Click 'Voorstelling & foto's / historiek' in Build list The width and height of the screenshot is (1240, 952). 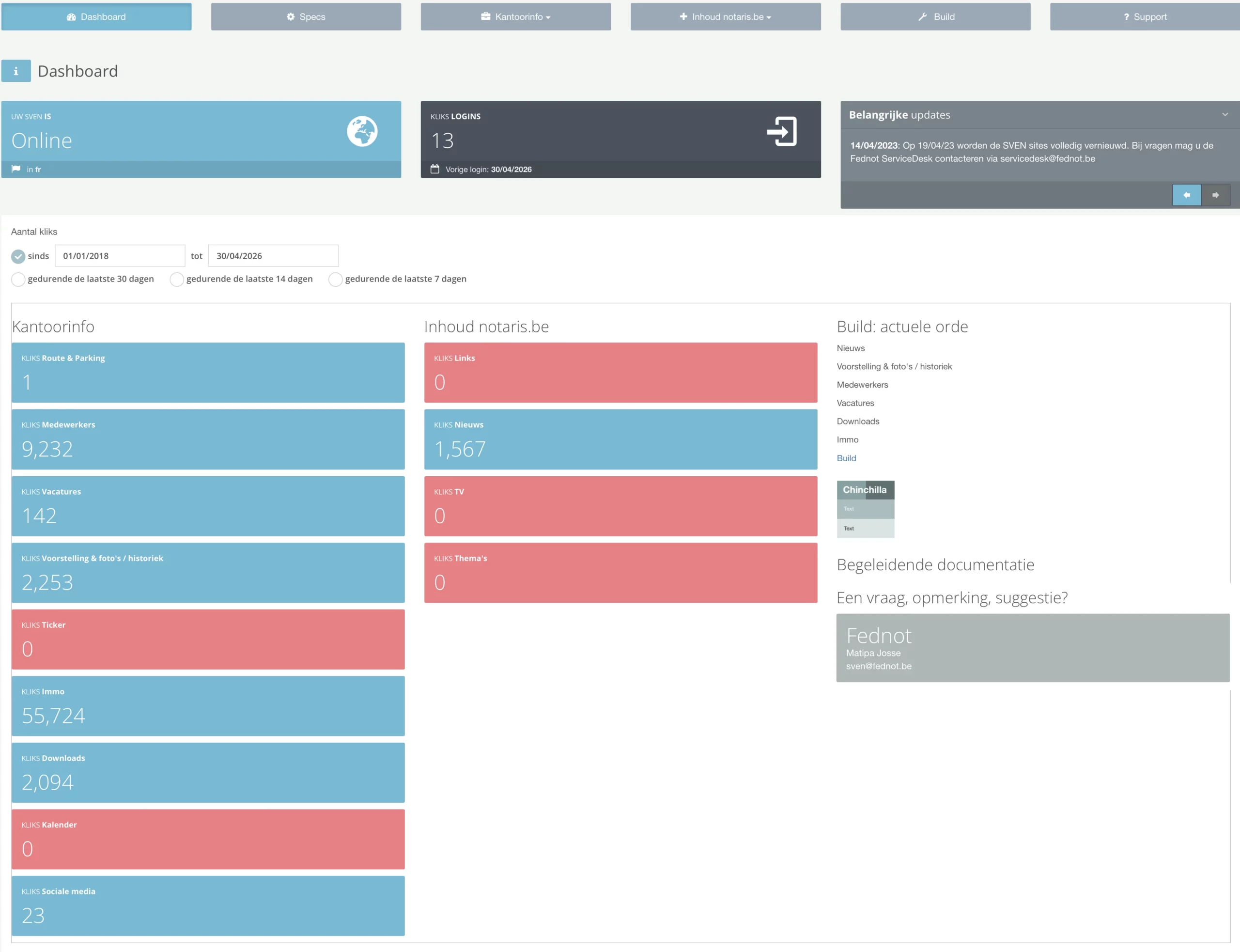(895, 366)
